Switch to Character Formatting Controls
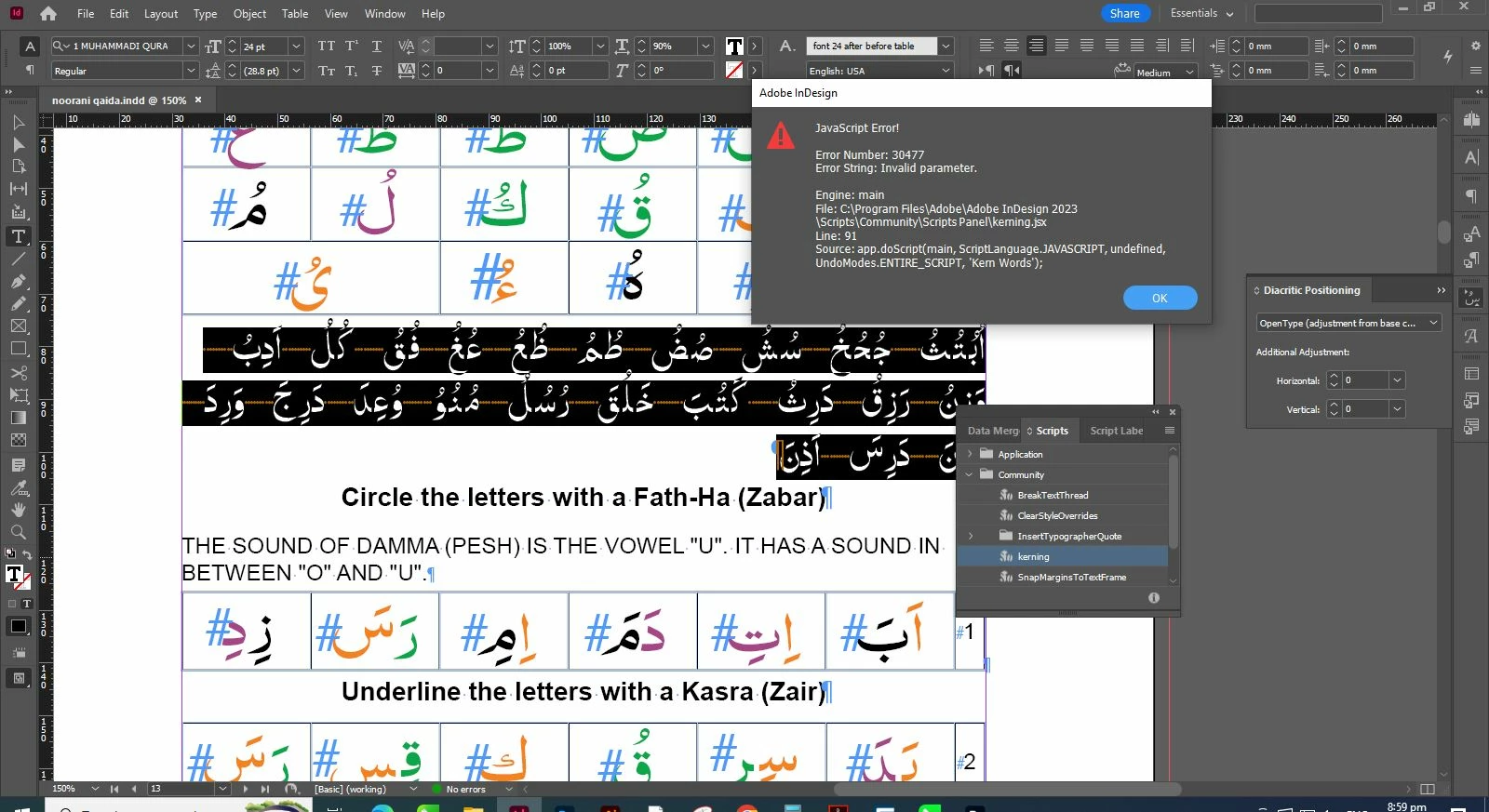This screenshot has width=1489, height=812. click(x=30, y=46)
